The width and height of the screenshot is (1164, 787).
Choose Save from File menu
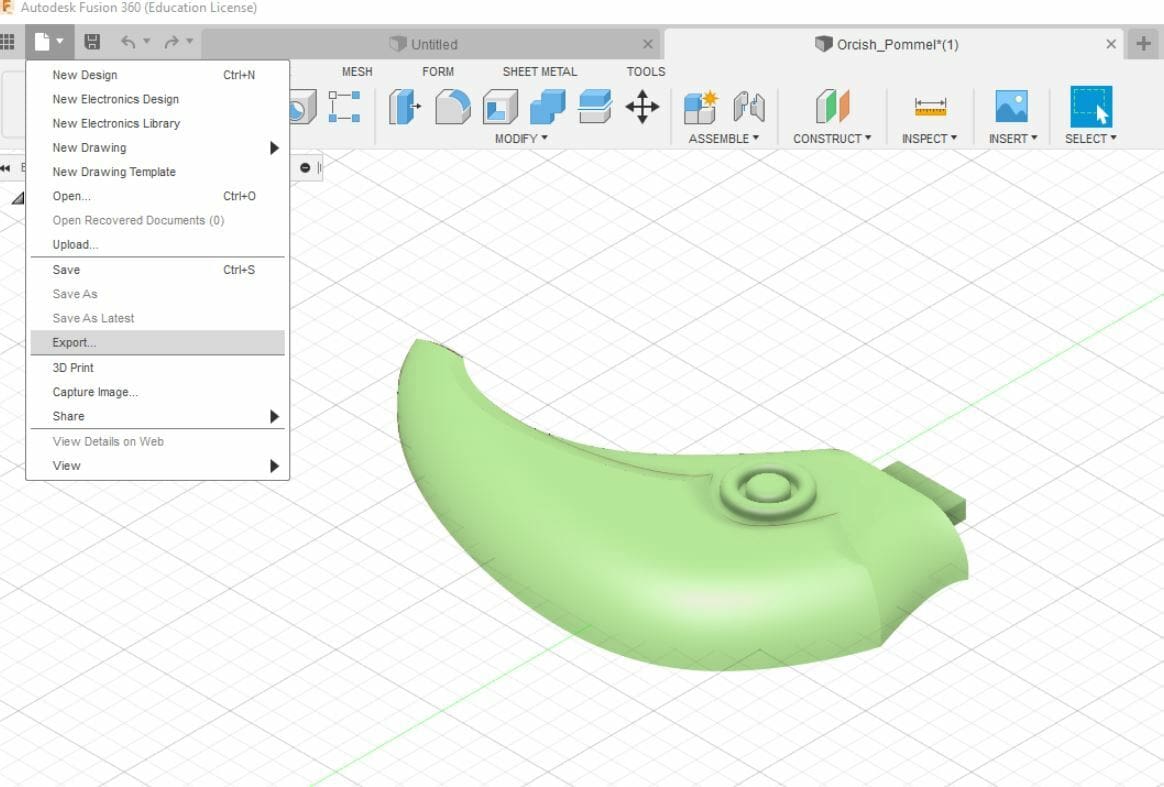[157, 270]
